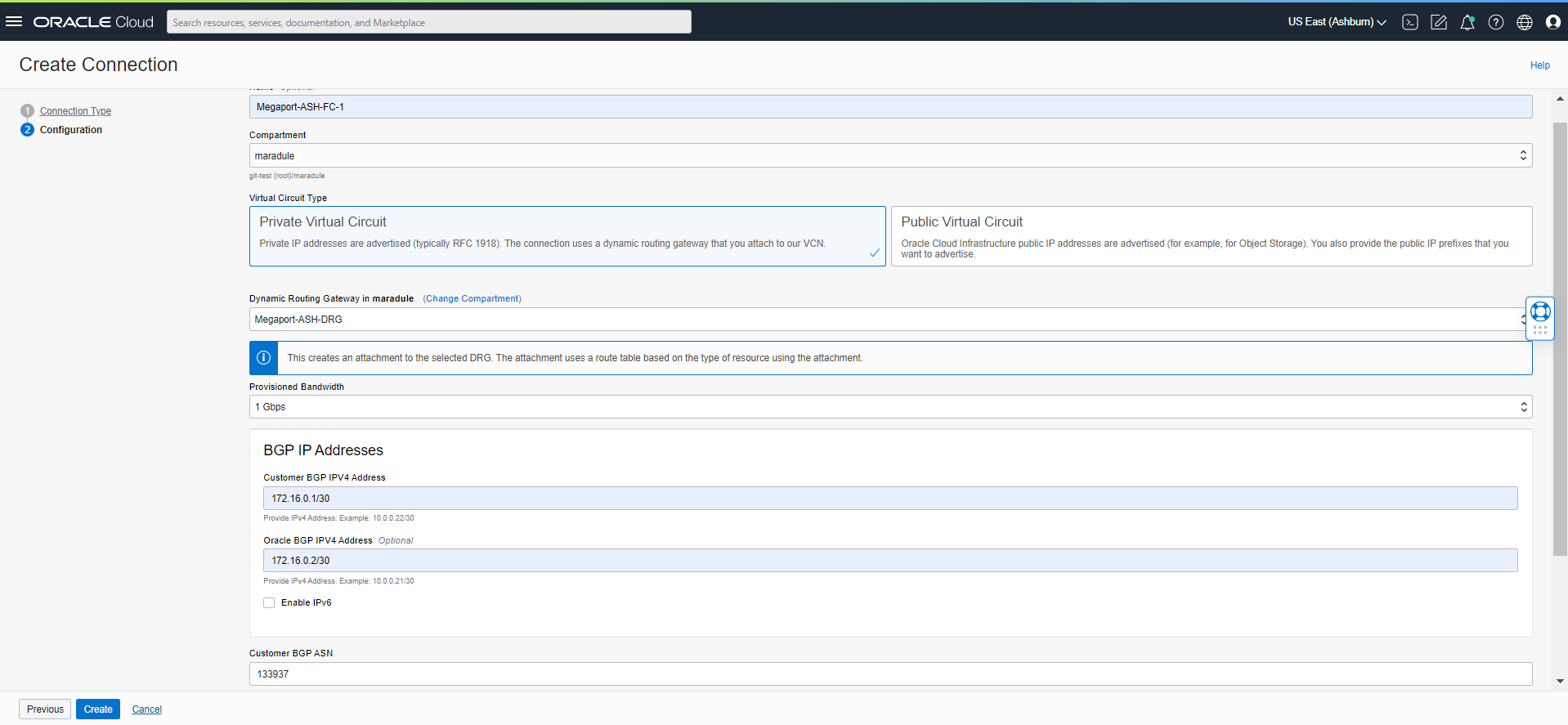Open the floating support lifebuoy widget
1568x725 pixels.
click(1540, 311)
